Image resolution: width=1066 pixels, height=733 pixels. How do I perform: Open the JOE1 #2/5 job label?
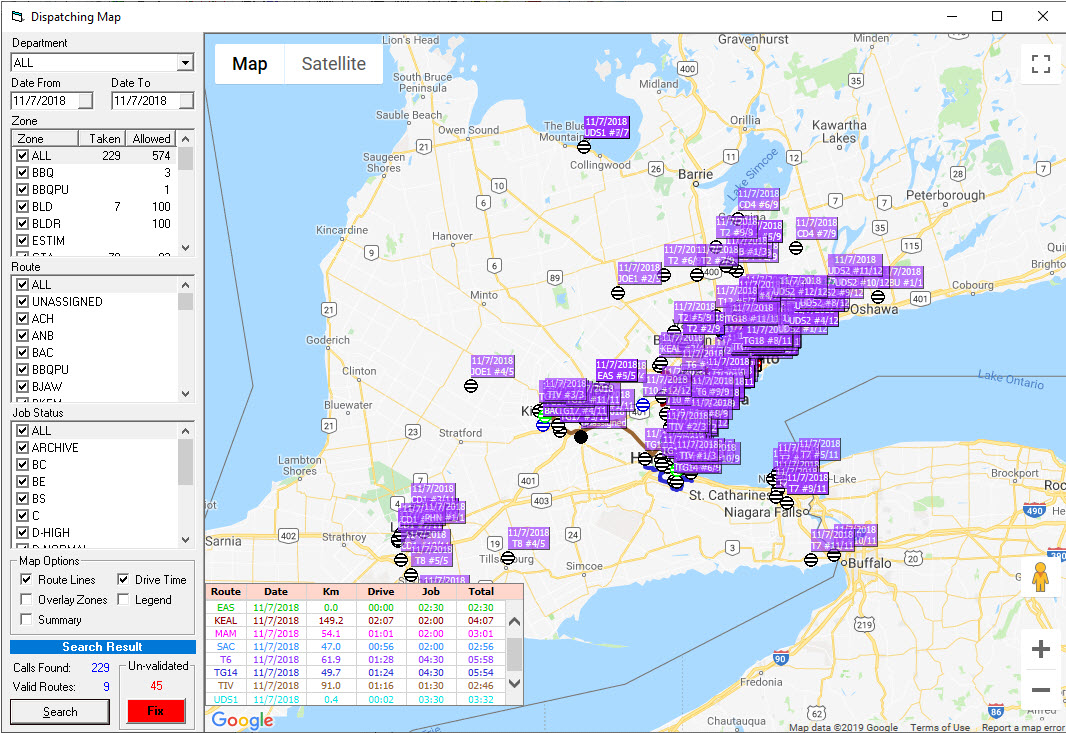[639, 273]
